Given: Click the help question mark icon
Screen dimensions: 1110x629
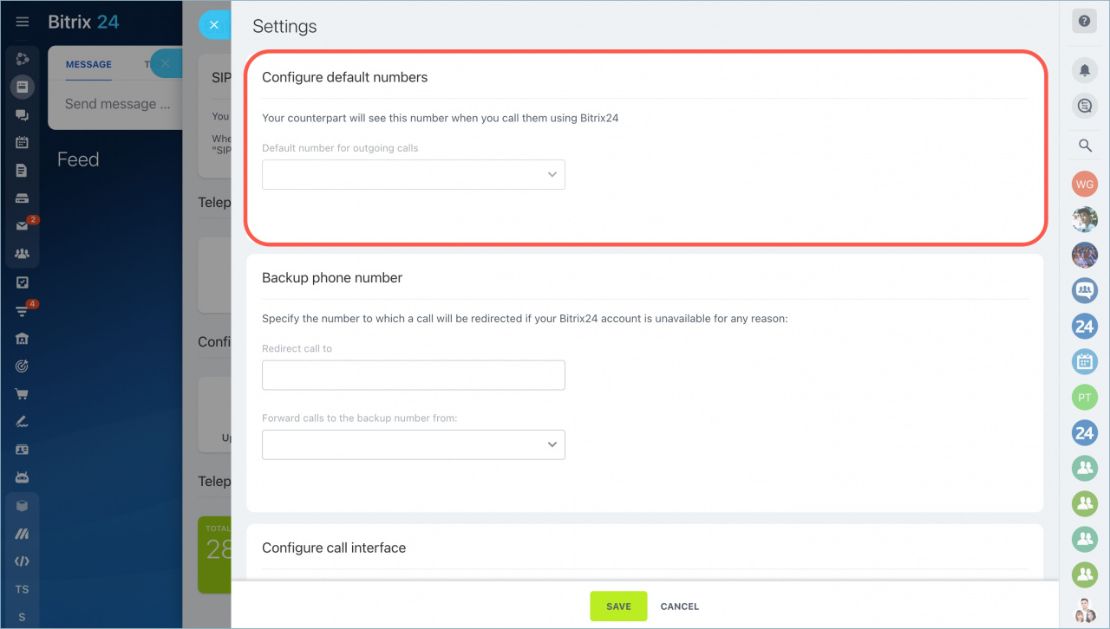Looking at the screenshot, I should coord(1084,21).
